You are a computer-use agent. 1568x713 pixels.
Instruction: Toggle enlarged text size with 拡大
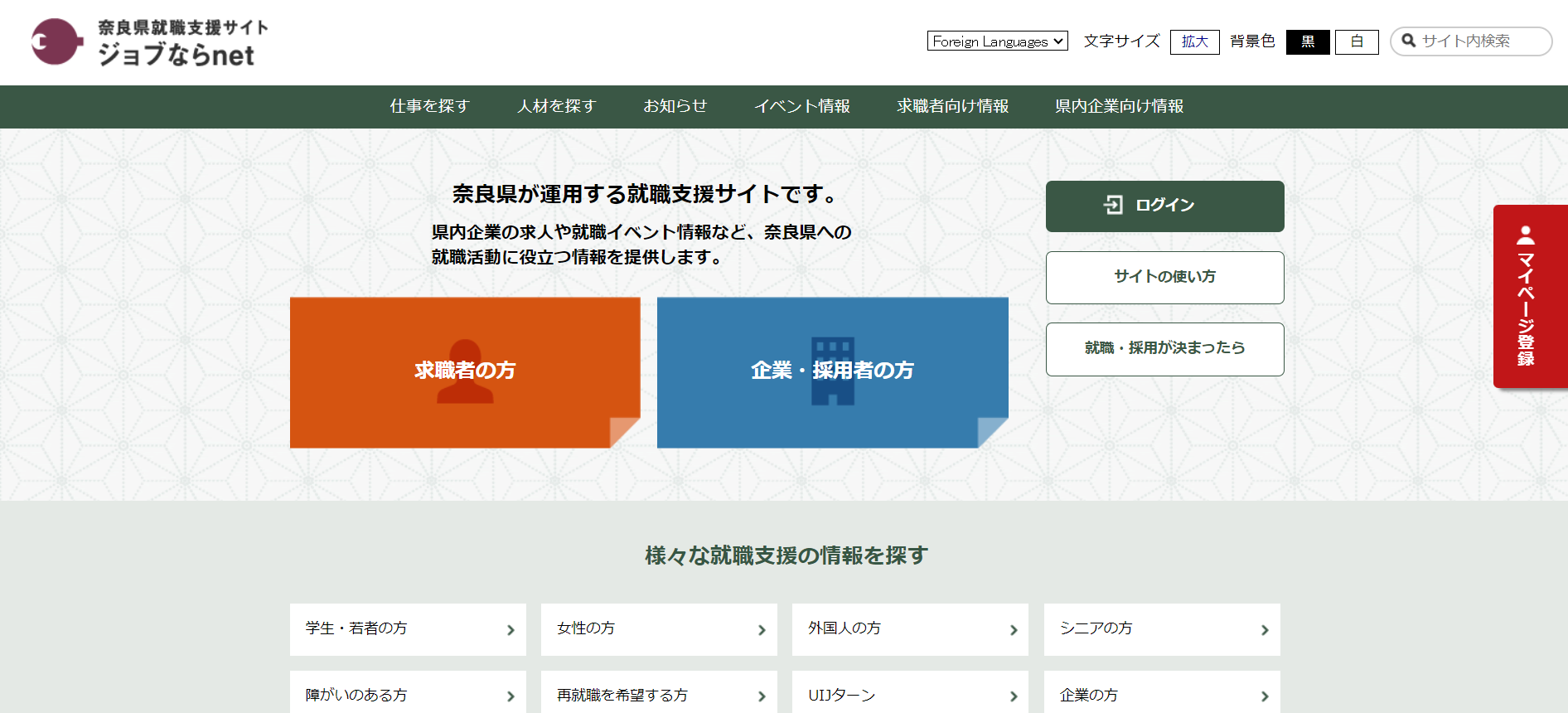(1194, 41)
